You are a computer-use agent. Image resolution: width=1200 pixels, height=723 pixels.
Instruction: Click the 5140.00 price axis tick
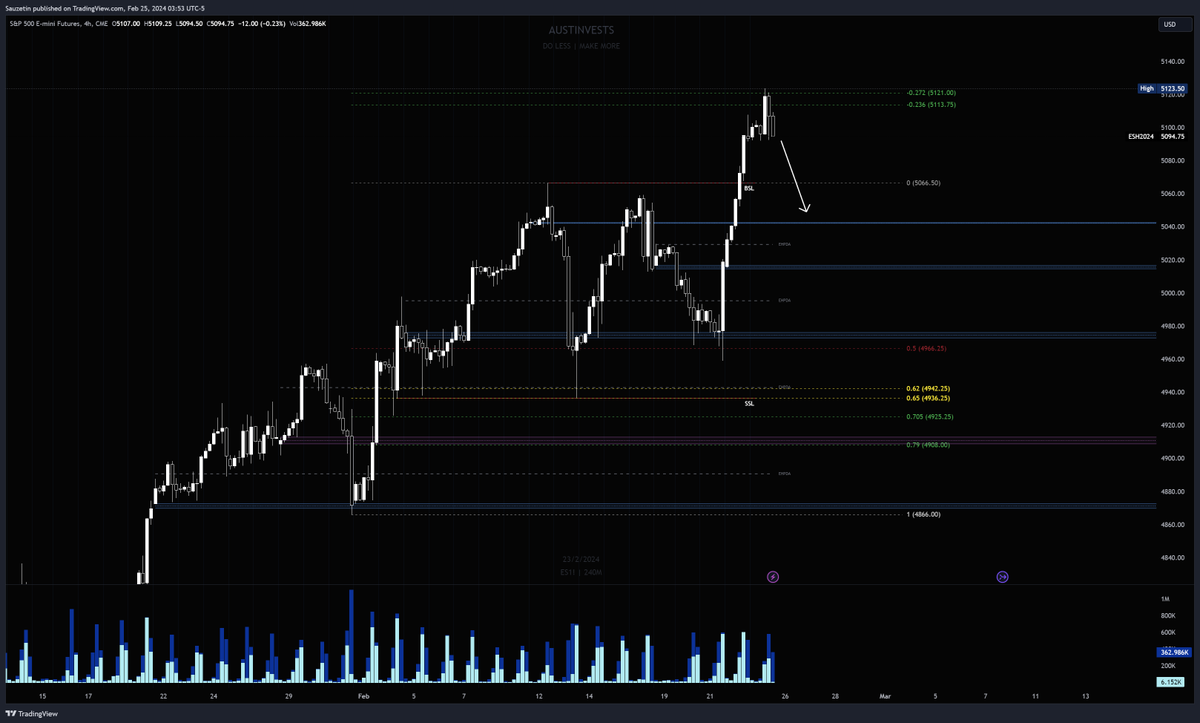[1172, 62]
